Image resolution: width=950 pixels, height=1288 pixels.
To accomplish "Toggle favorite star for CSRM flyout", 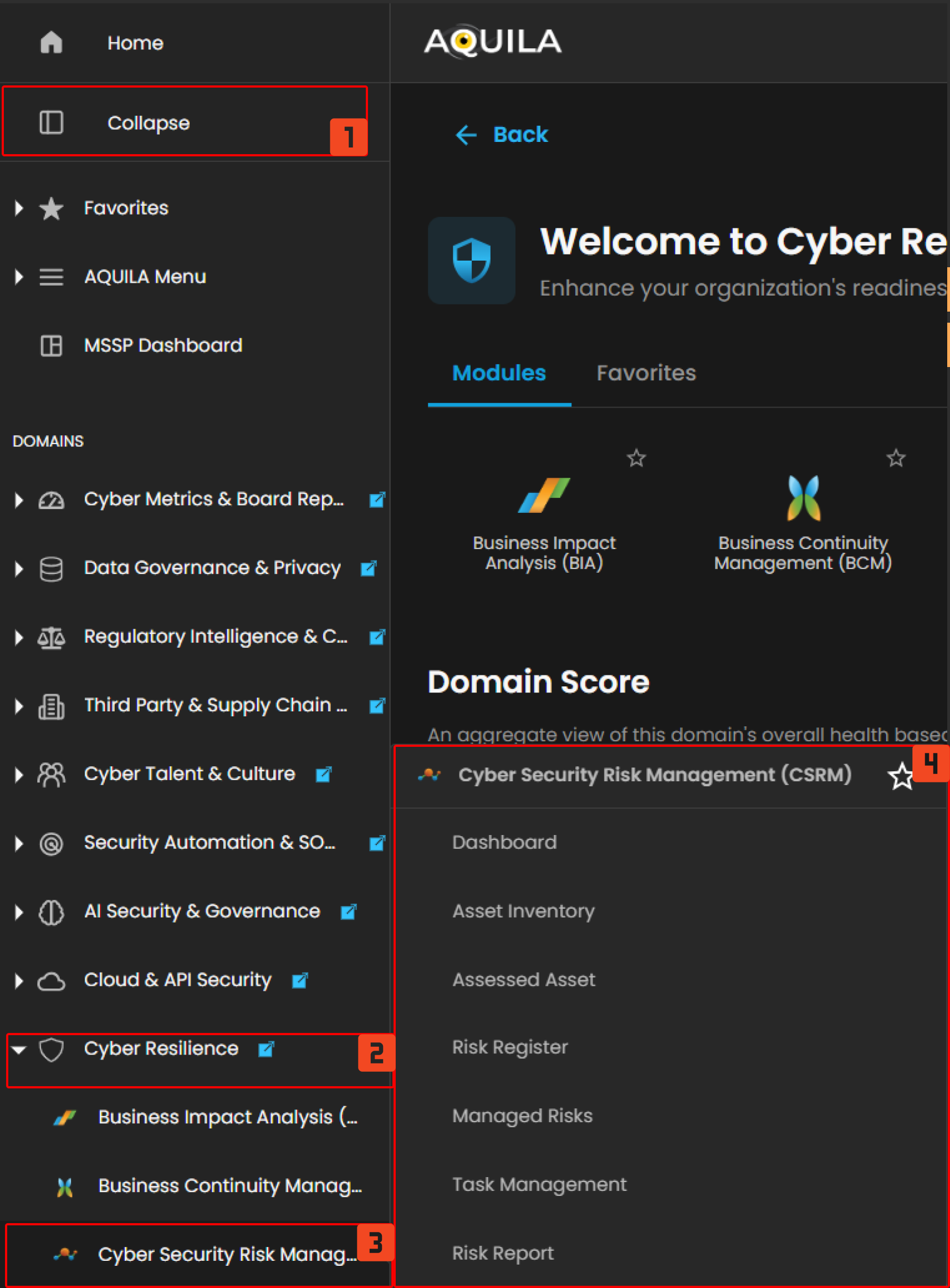I will pos(901,776).
